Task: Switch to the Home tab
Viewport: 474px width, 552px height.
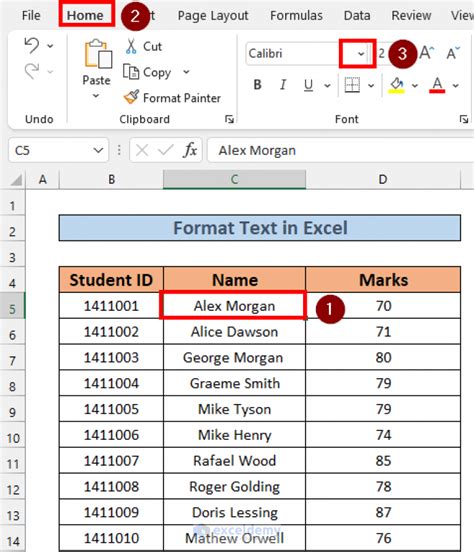Action: 85,15
